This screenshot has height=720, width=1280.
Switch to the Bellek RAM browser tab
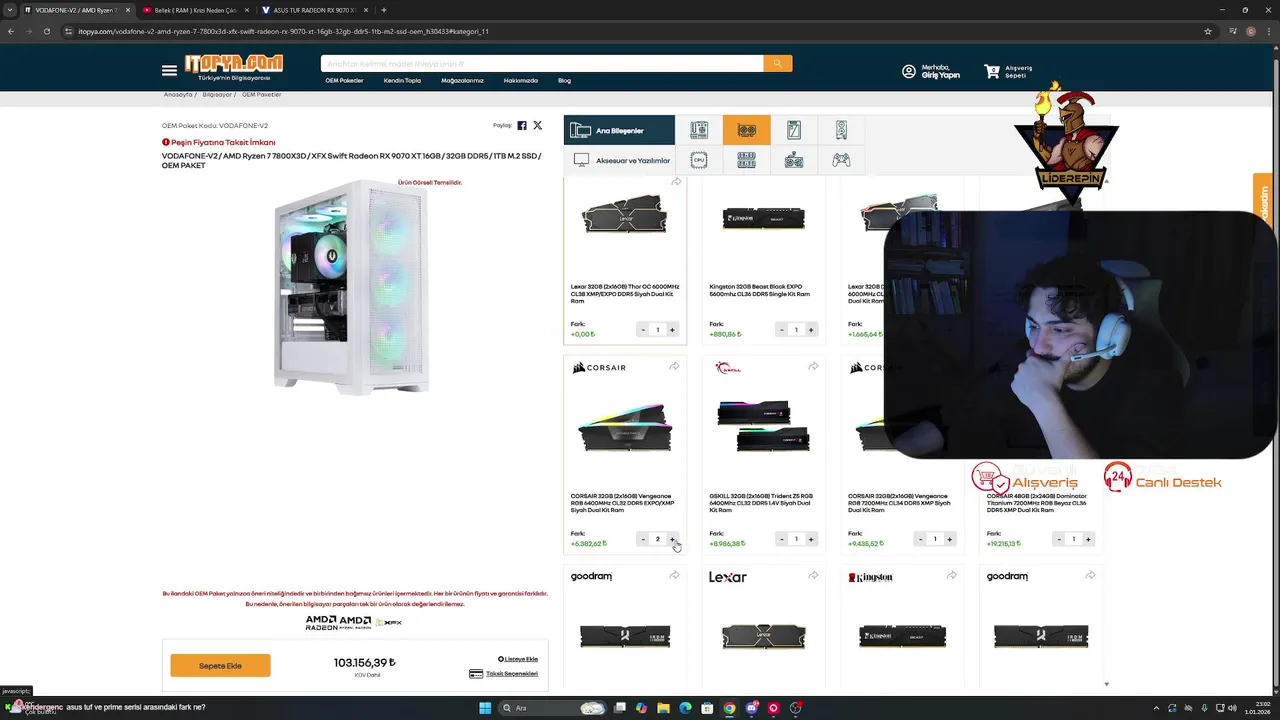coord(195,10)
